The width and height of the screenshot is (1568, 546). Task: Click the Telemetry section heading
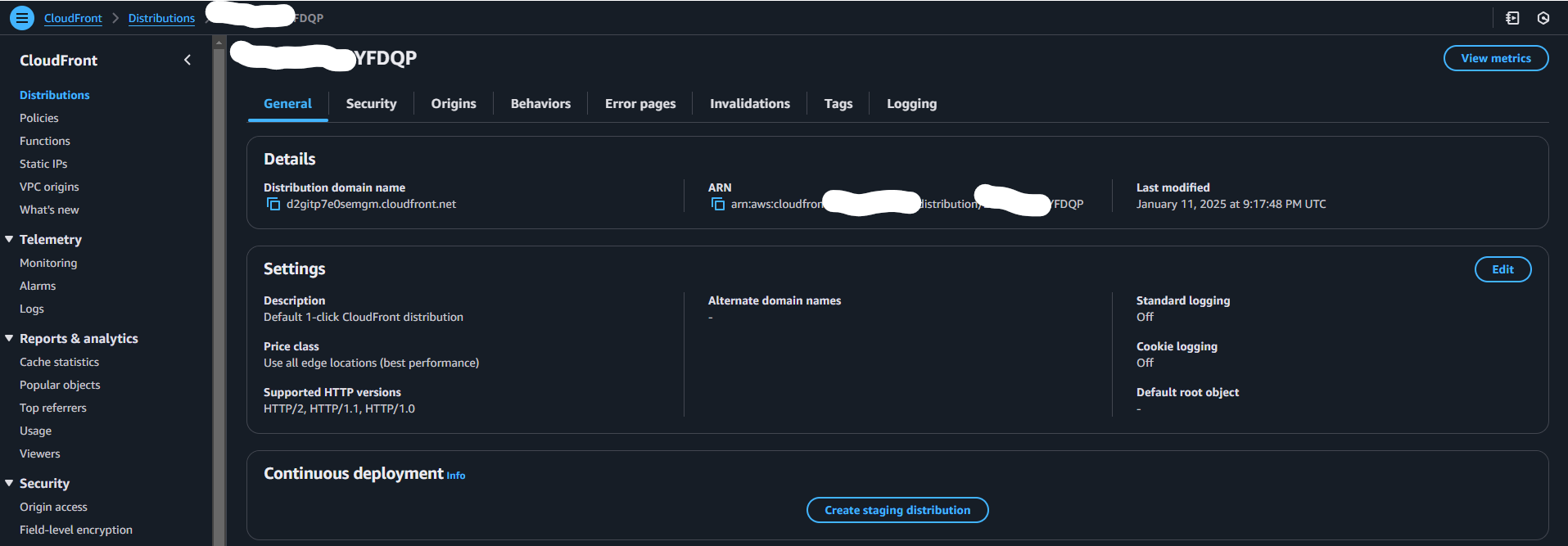(51, 239)
